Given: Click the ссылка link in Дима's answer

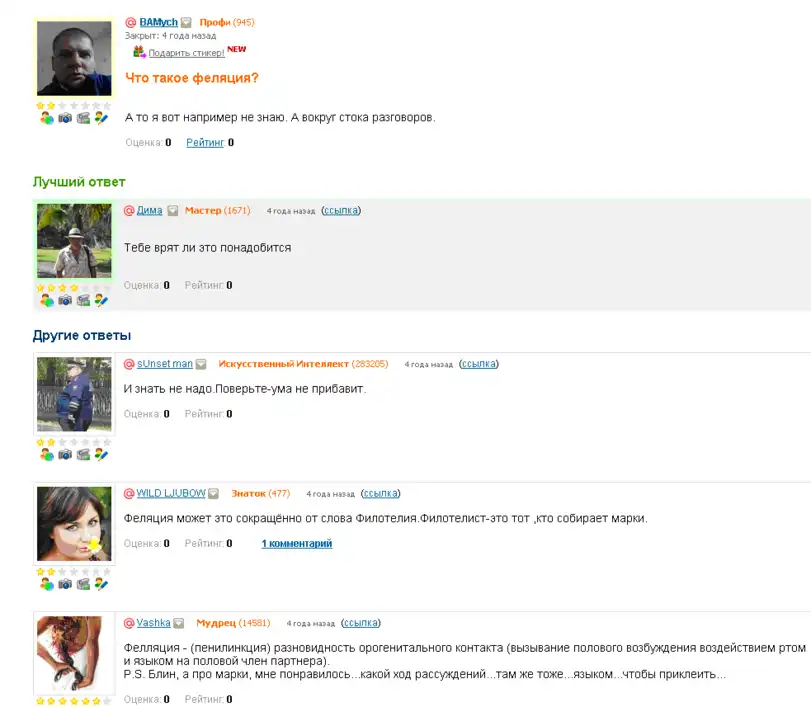Looking at the screenshot, I should (341, 210).
